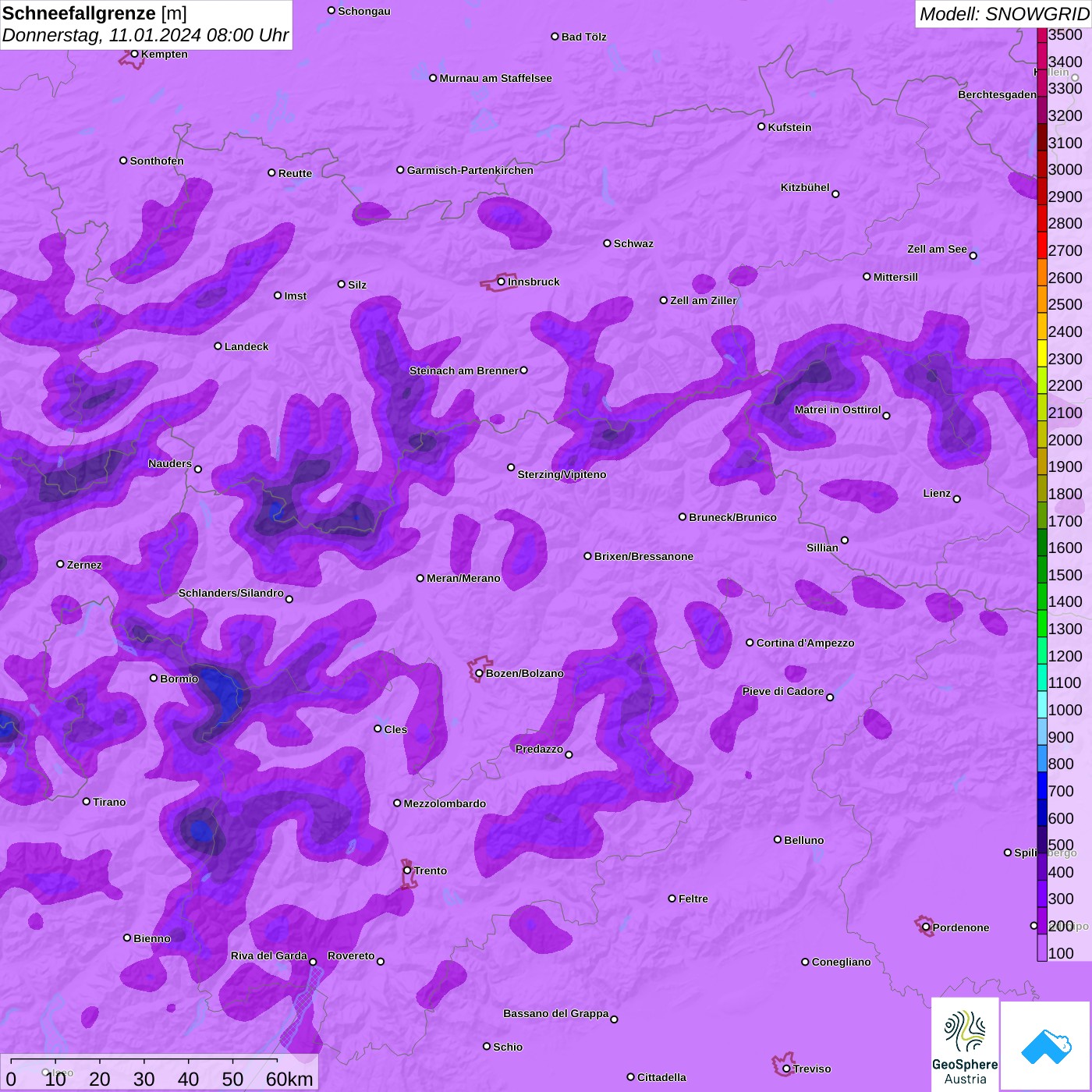Click the Pieve di Cadore label
The image size is (1092, 1092).
[x=783, y=691]
